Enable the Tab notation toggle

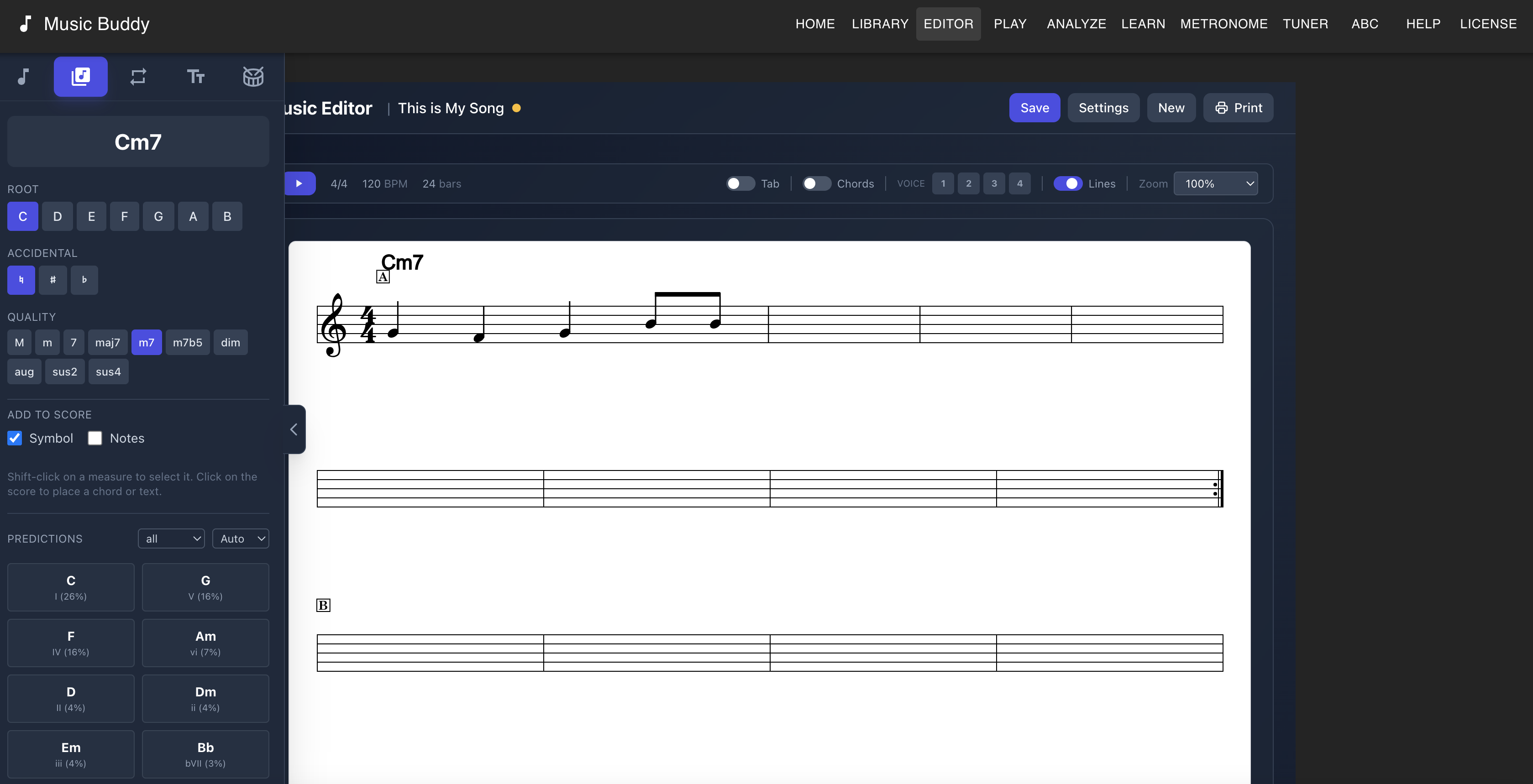(x=740, y=184)
